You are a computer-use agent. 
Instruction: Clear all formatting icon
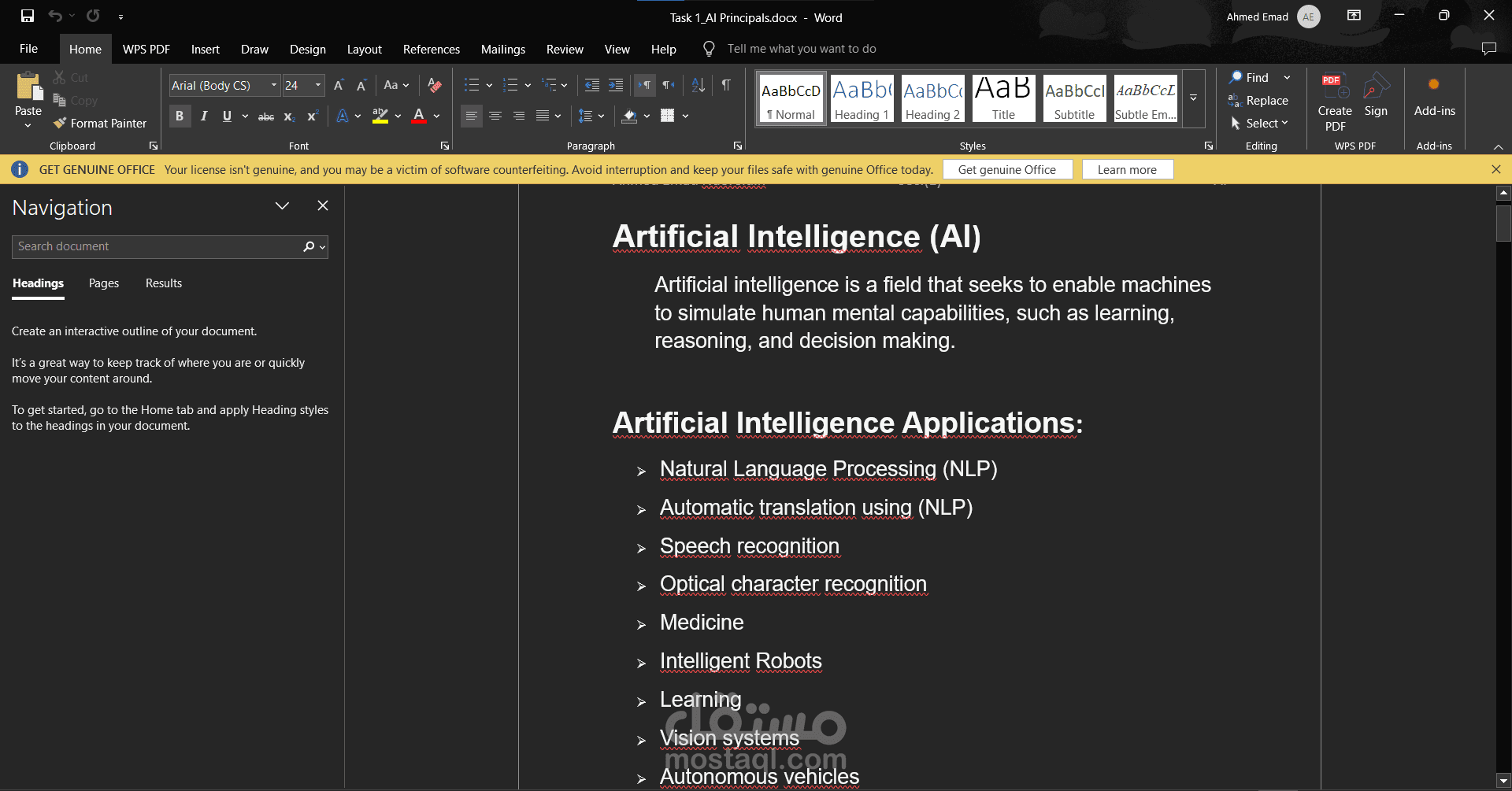(434, 85)
